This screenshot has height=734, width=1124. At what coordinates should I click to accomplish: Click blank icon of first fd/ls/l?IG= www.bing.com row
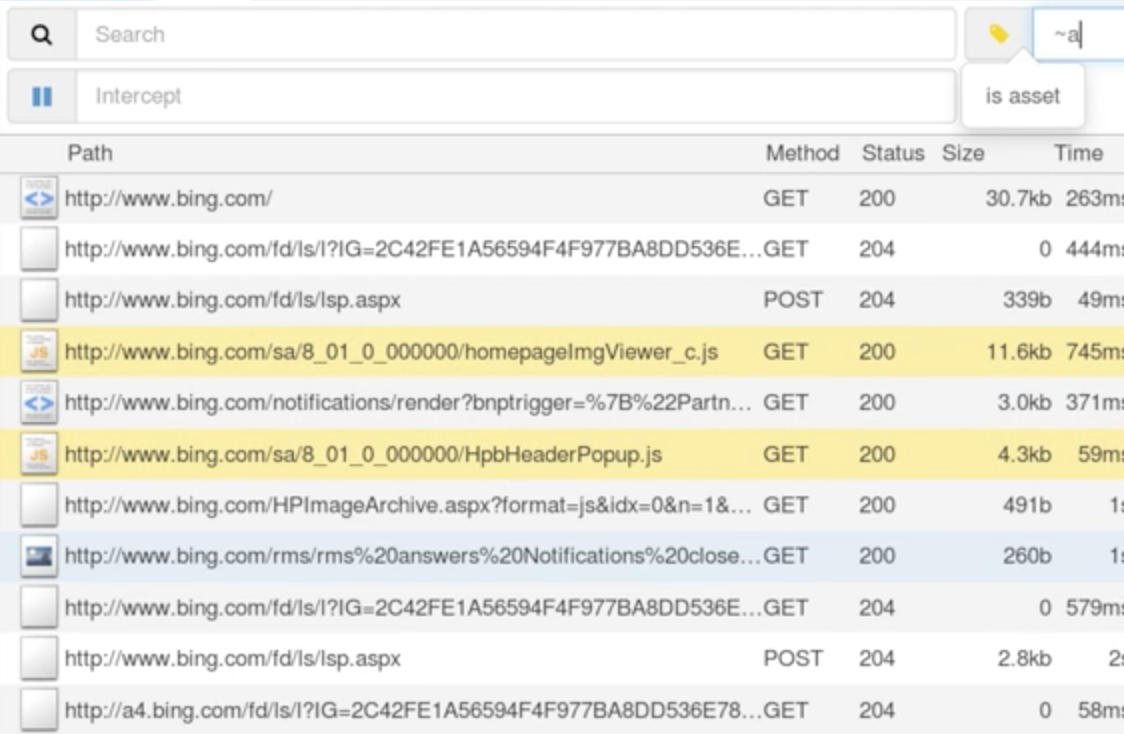coord(39,249)
